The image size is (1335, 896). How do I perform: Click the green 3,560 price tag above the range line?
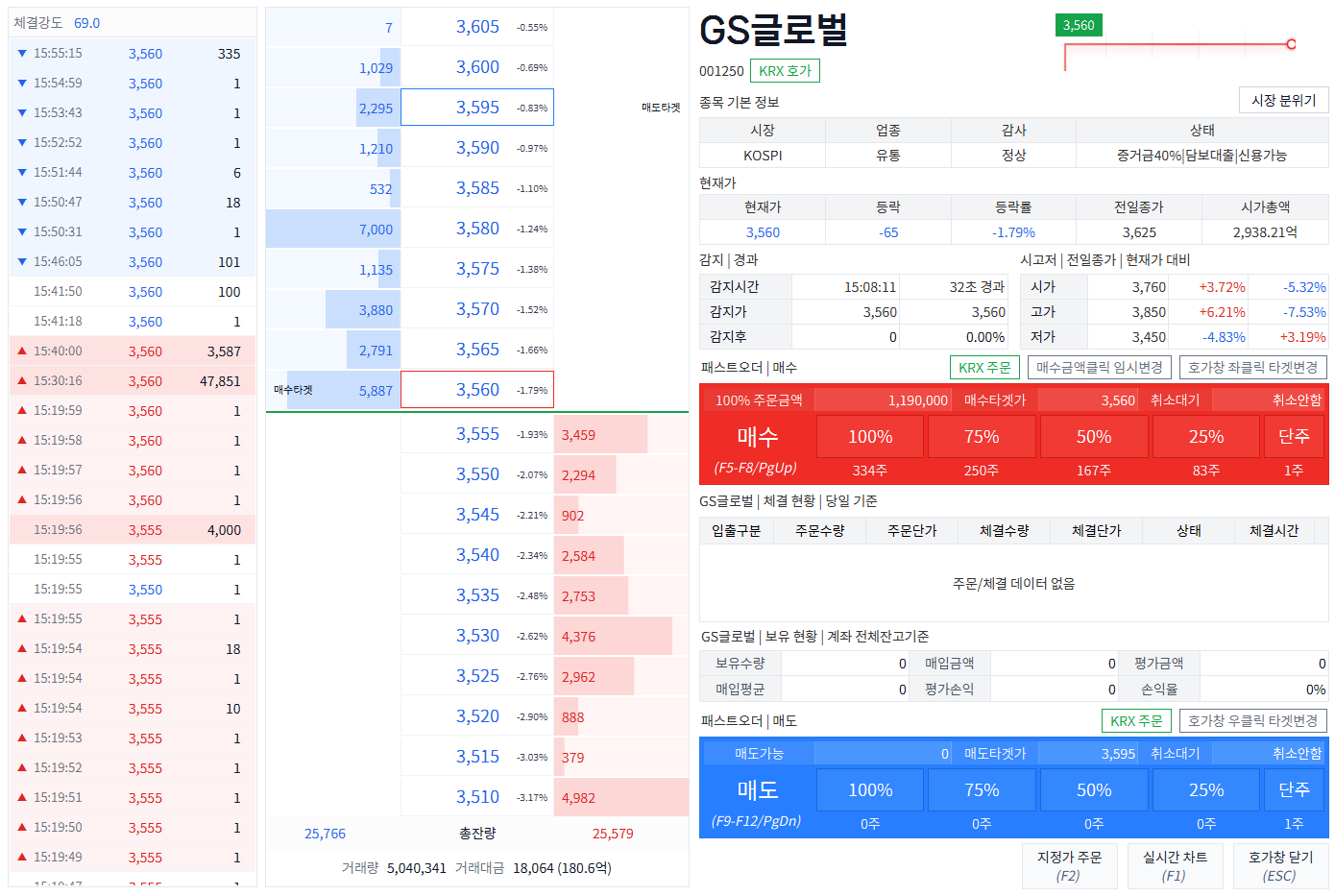pyautogui.click(x=1079, y=25)
